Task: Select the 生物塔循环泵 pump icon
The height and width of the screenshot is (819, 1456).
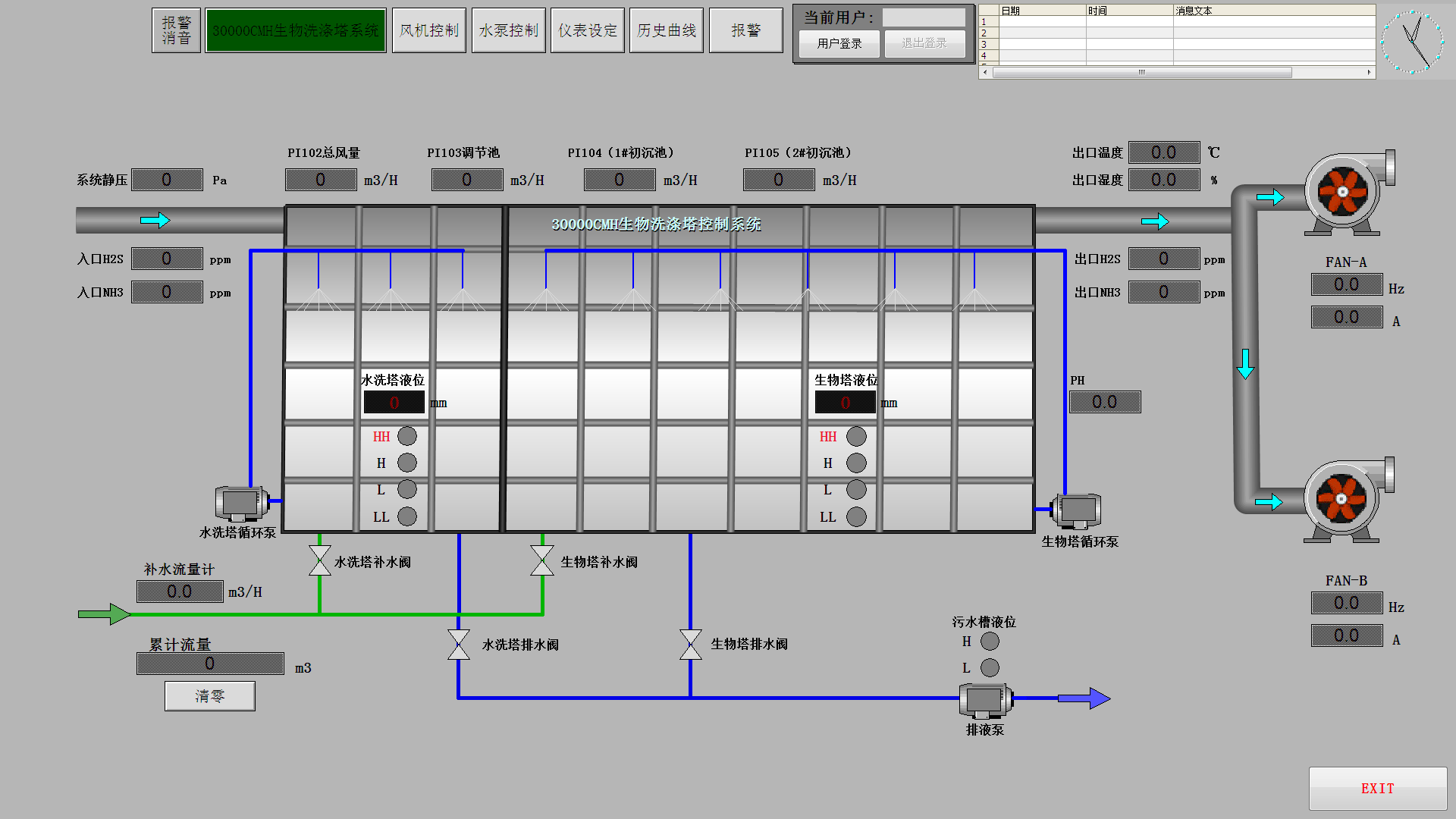Action: point(1076,511)
